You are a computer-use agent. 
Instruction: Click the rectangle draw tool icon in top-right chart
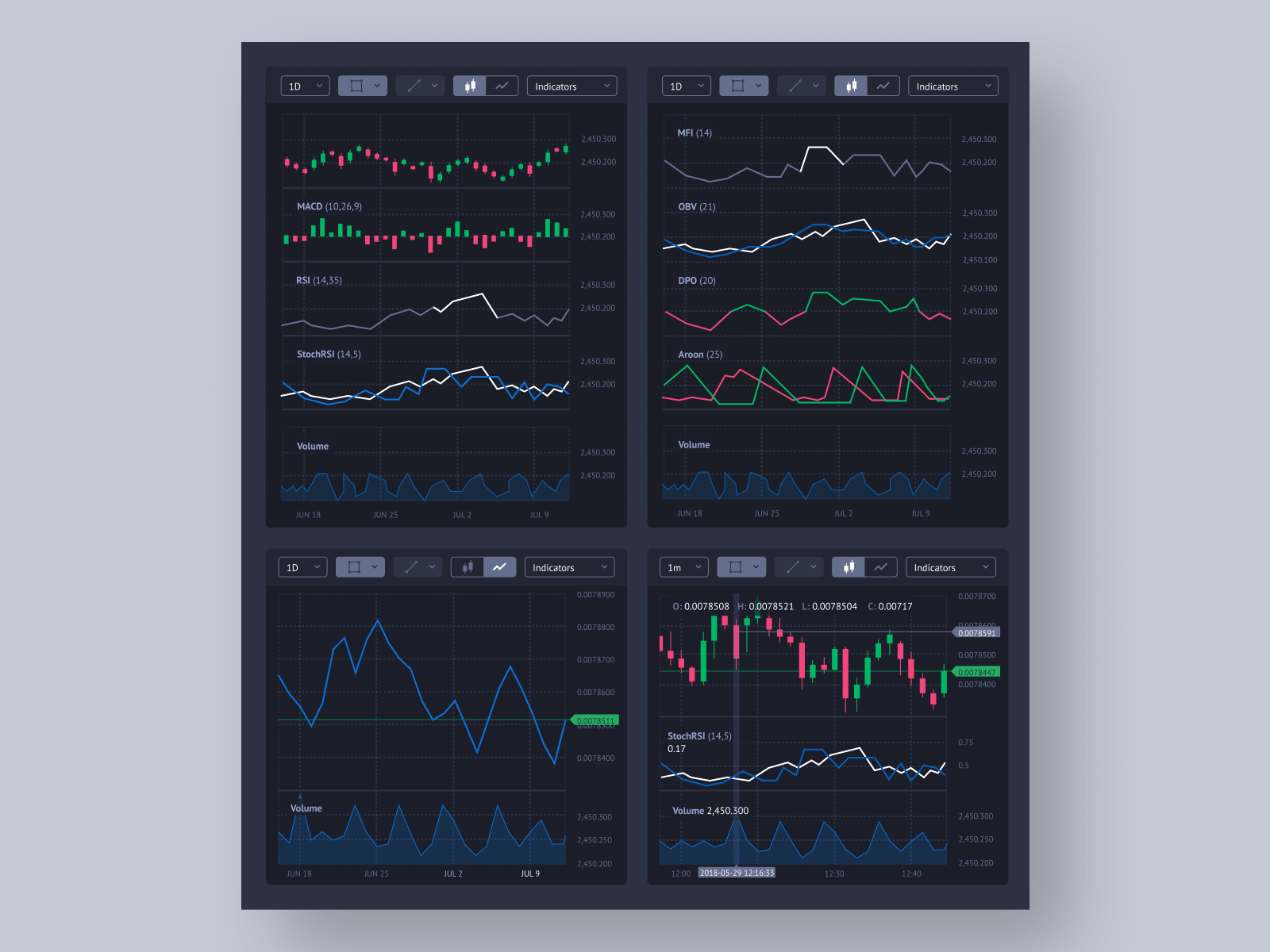click(x=737, y=86)
